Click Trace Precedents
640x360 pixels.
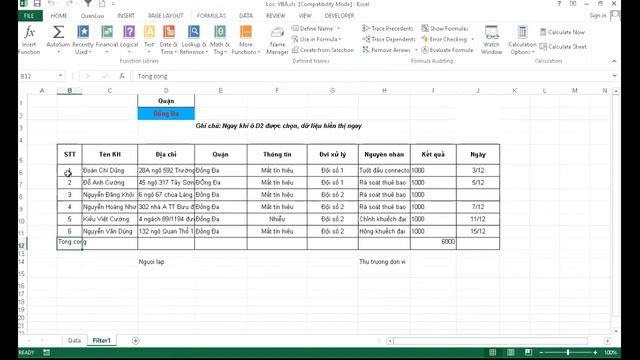[x=388, y=29]
